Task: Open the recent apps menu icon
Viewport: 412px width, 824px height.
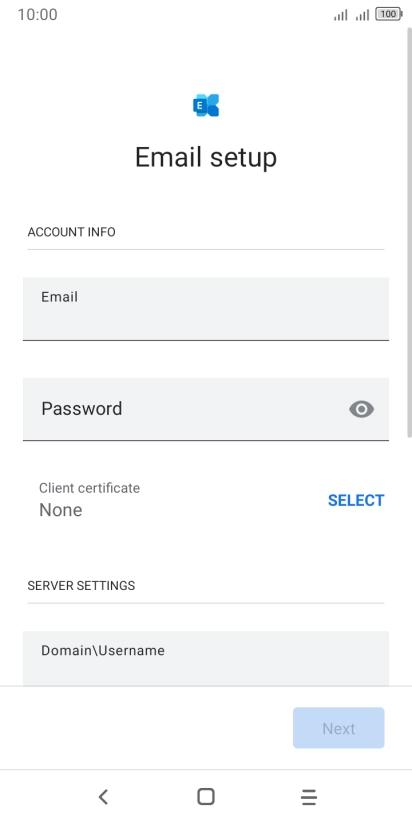Action: (x=309, y=797)
